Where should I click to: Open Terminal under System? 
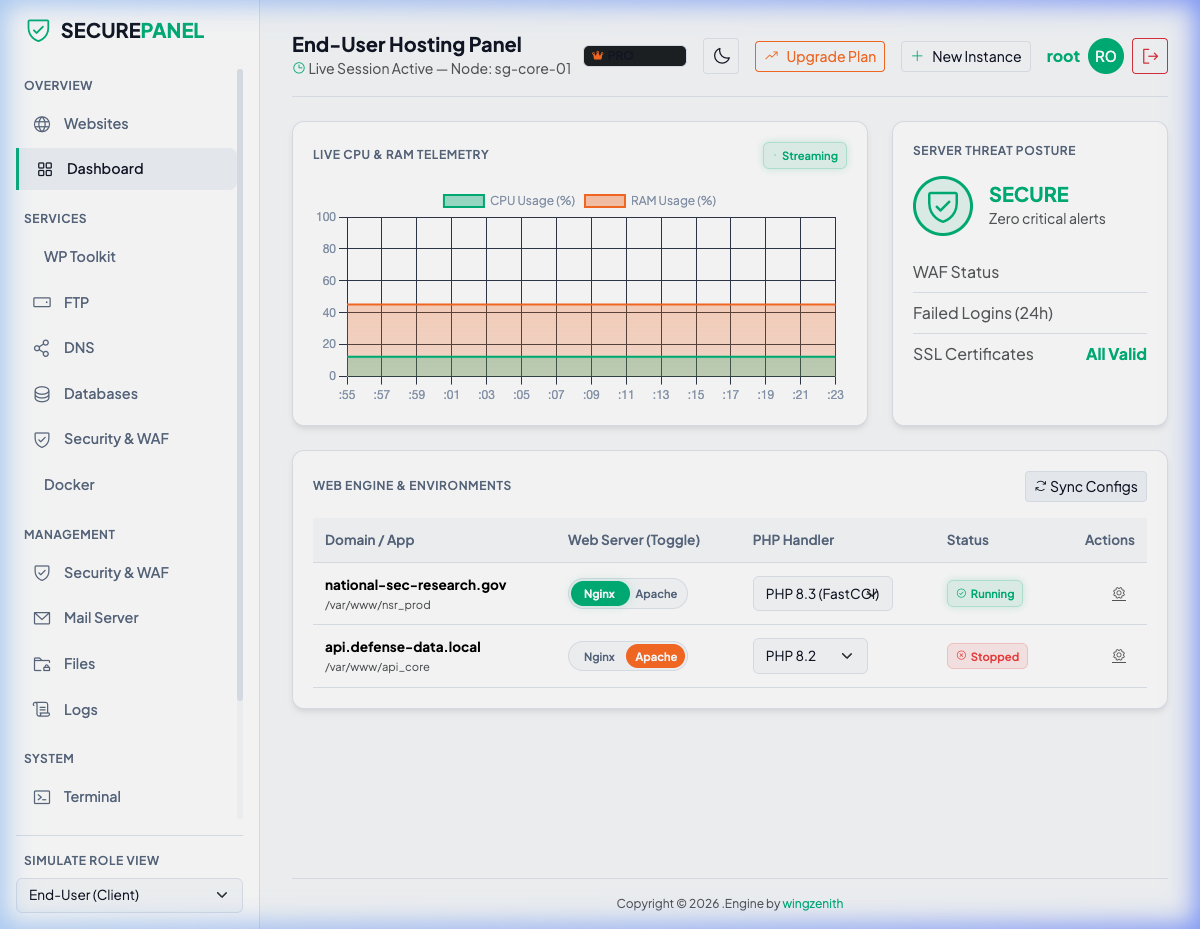(x=126, y=797)
